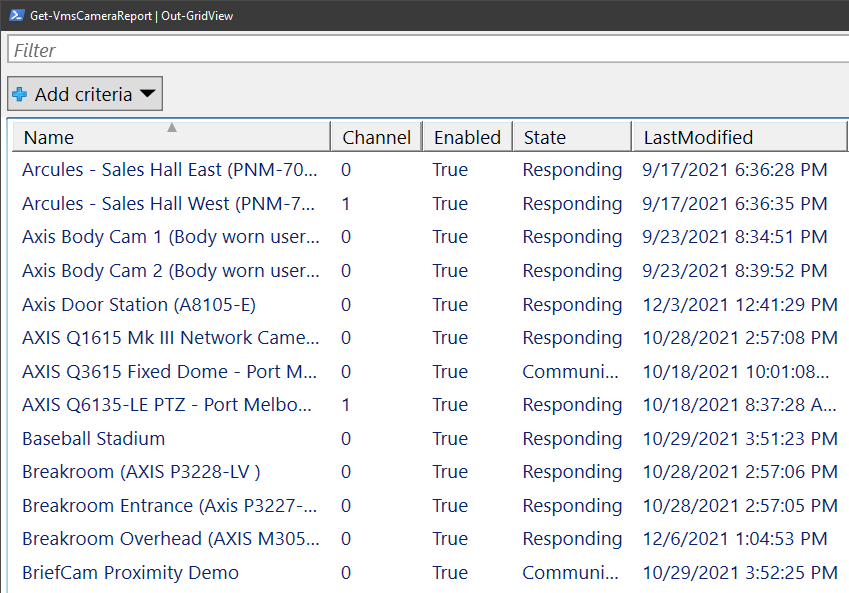
Task: Click the 10/29/2021 3:51:23 PM timestamp
Action: 740,439
